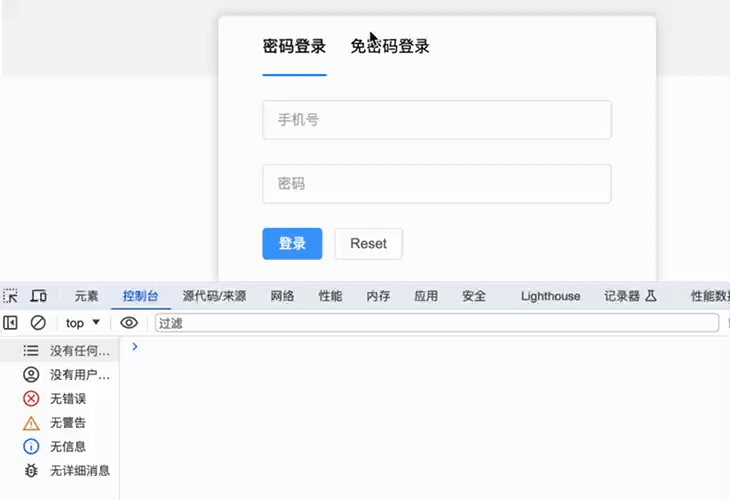730x500 pixels.
Task: Clear the console with the ban icon
Action: (x=38, y=323)
